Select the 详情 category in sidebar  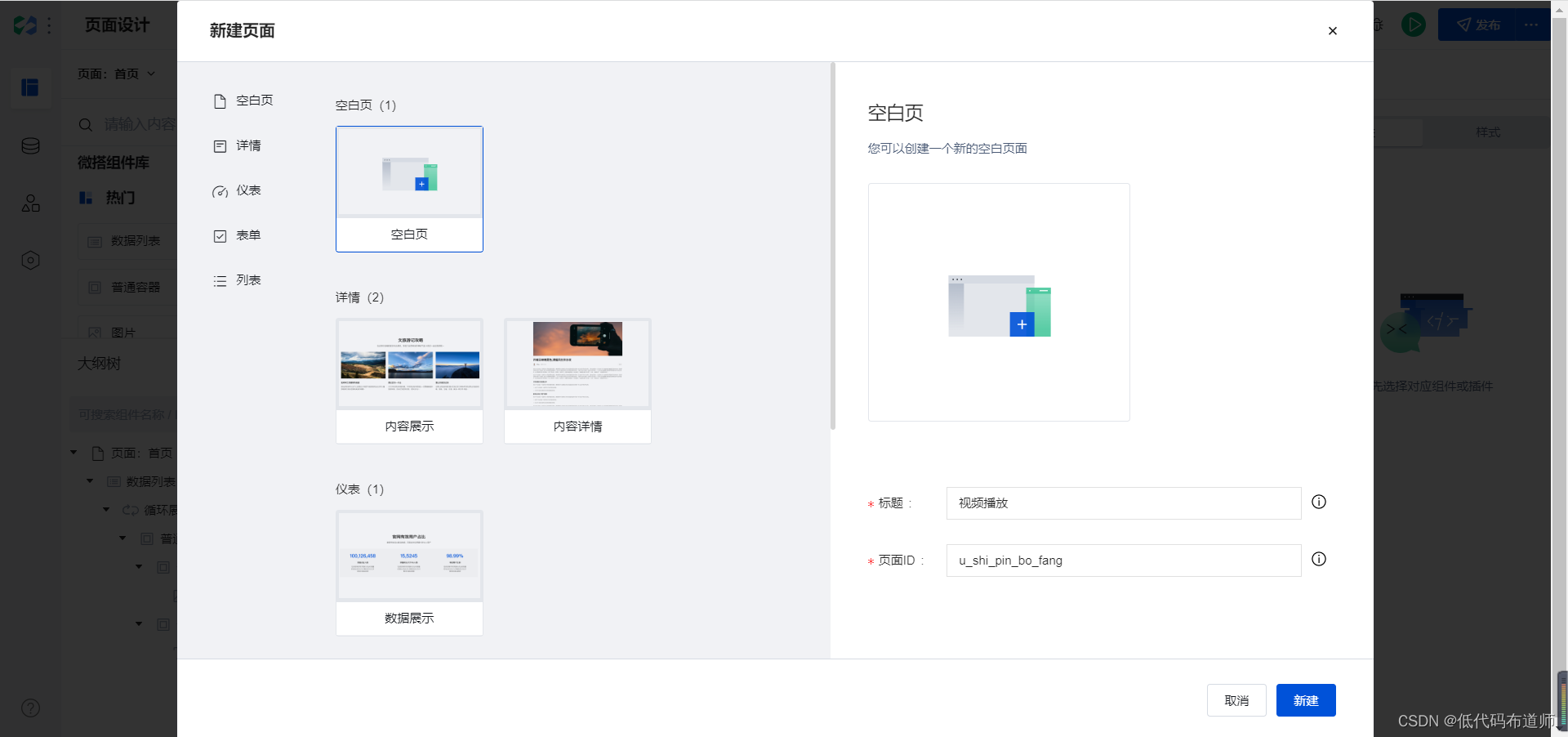pos(238,145)
